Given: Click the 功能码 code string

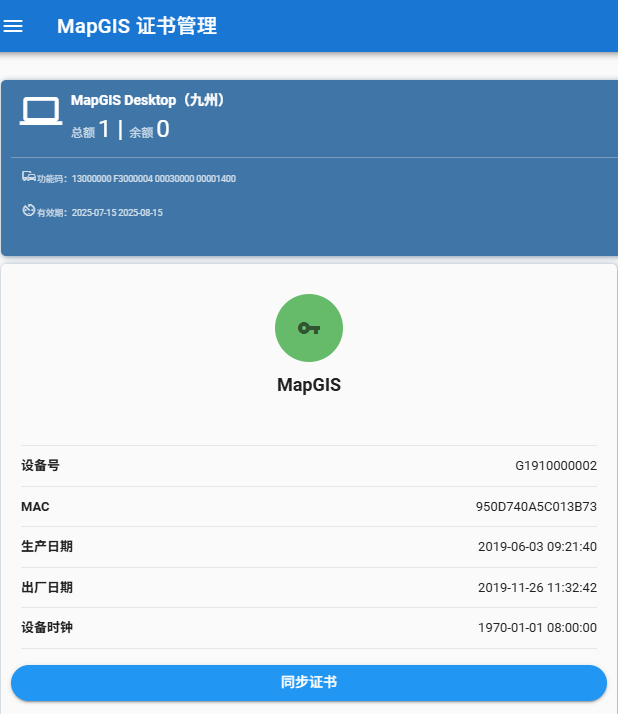Looking at the screenshot, I should click(x=154, y=179).
